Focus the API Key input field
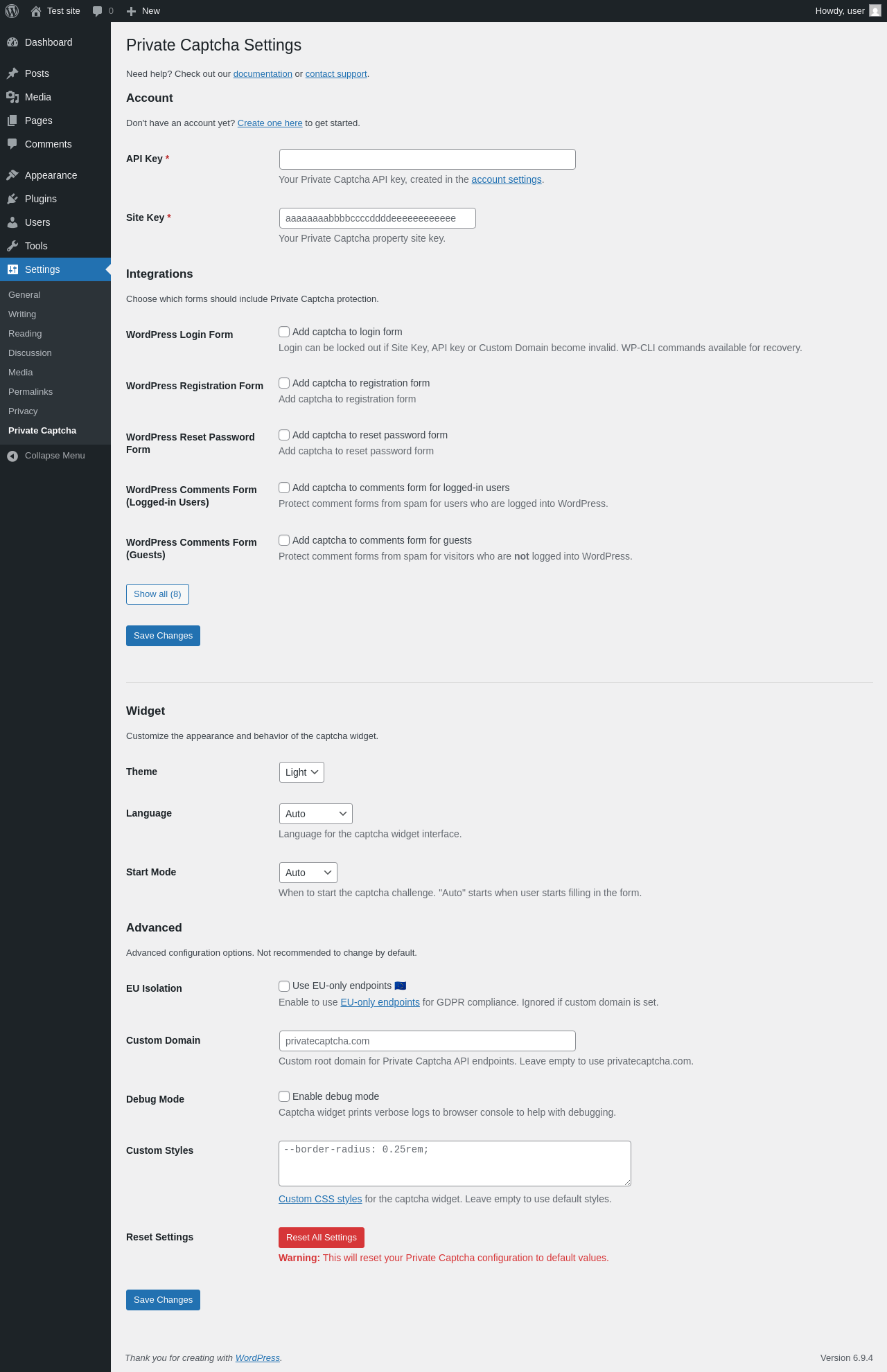Screen dimensions: 887x1372 pos(428,159)
